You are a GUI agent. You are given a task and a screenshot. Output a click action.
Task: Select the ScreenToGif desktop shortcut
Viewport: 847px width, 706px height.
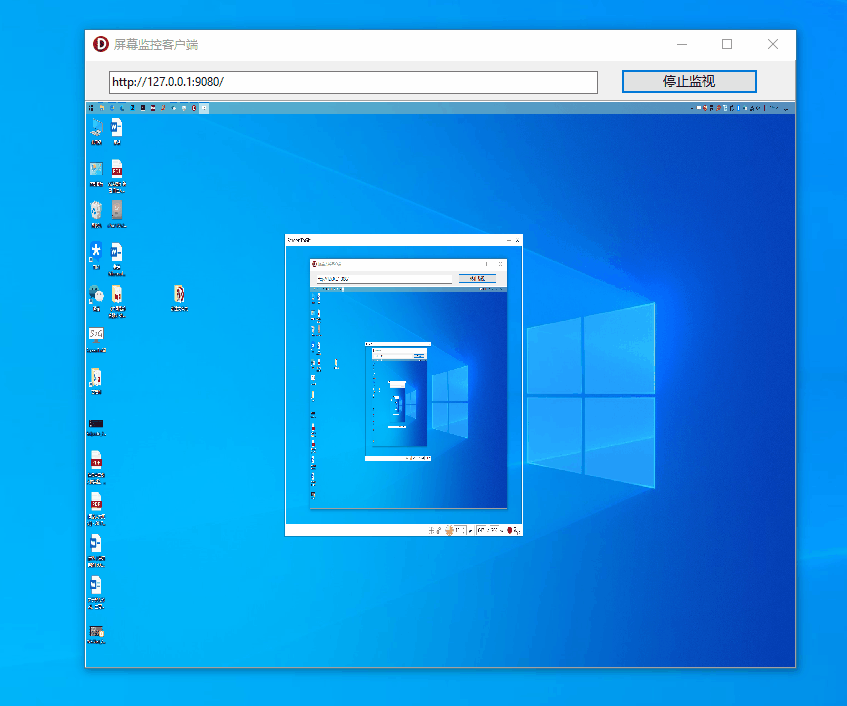coord(96,336)
